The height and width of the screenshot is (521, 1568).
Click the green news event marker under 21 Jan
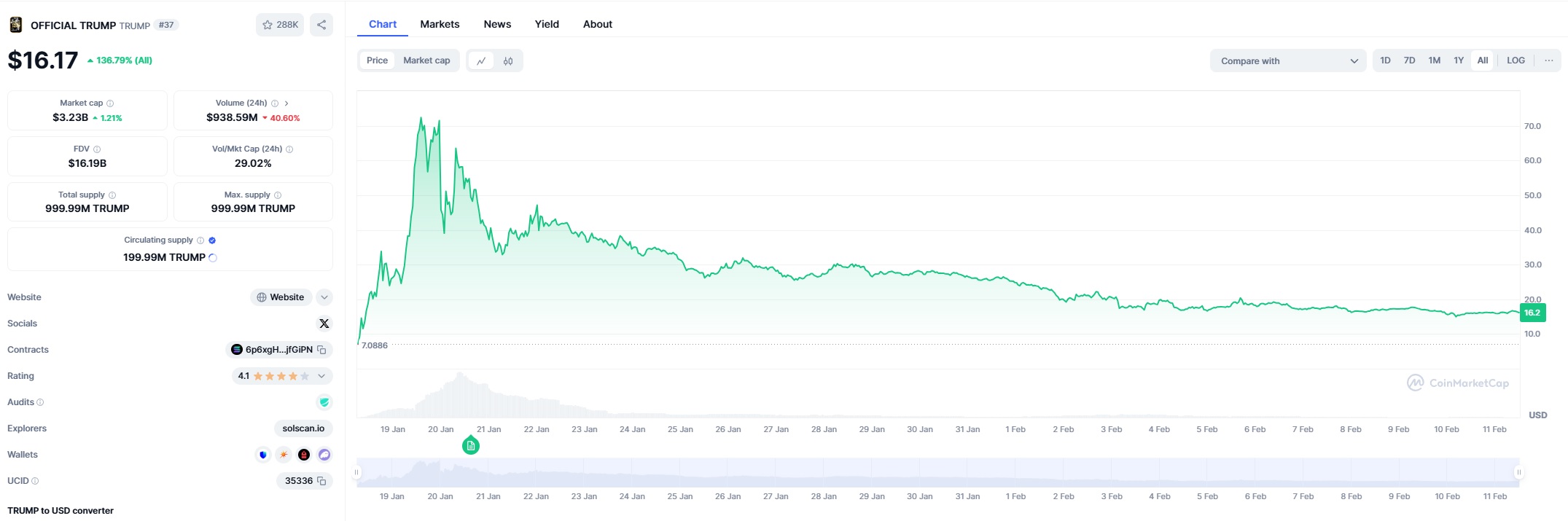471,445
